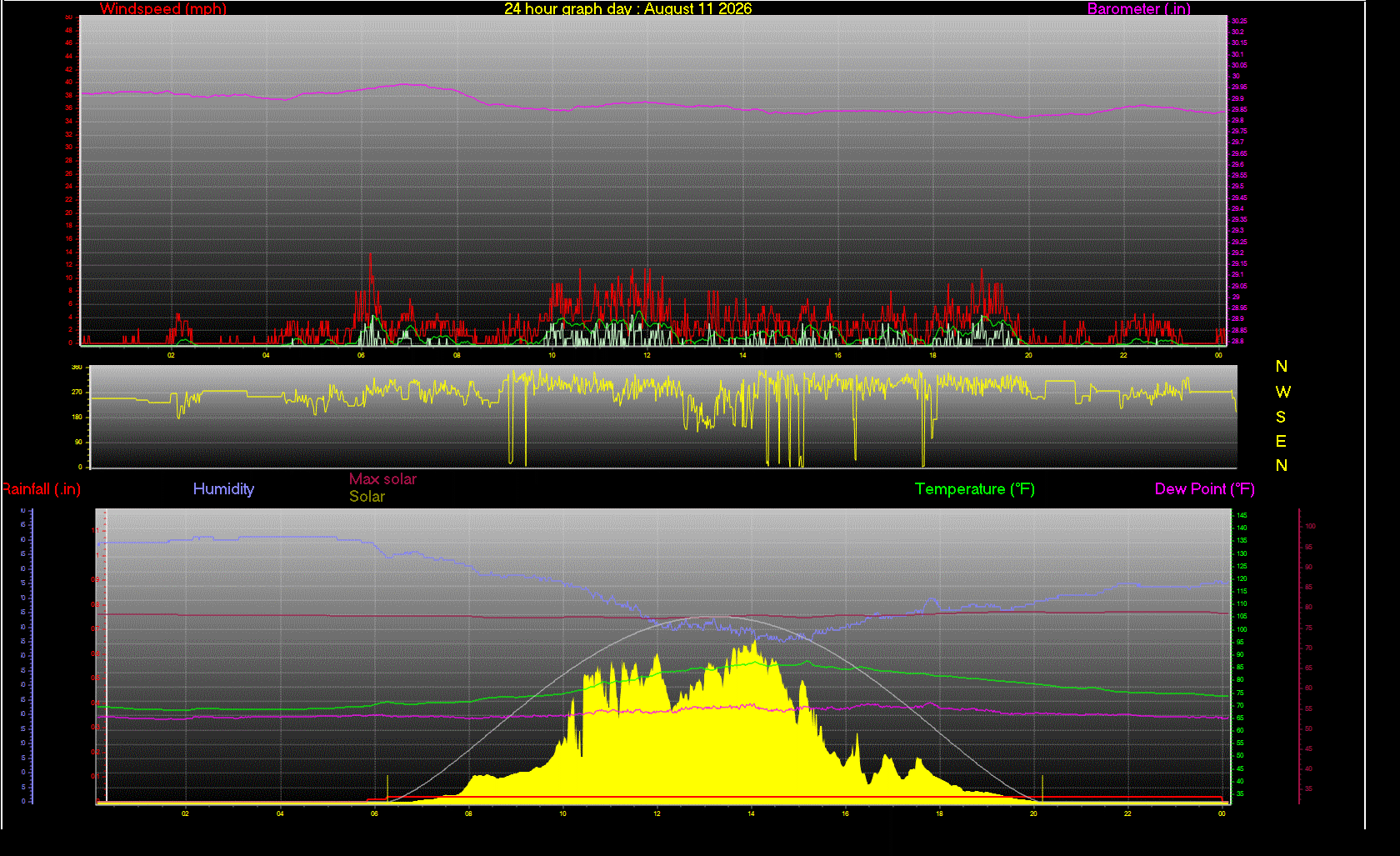Screen dimensions: 1400x856
Task: Click dark red axis value '80'
Action: click(1308, 607)
